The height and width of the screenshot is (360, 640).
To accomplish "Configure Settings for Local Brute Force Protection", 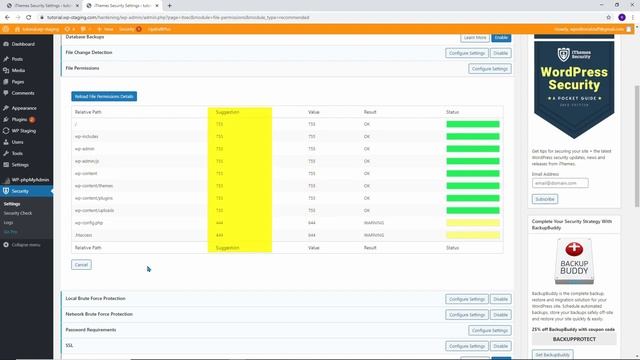I will [467, 299].
